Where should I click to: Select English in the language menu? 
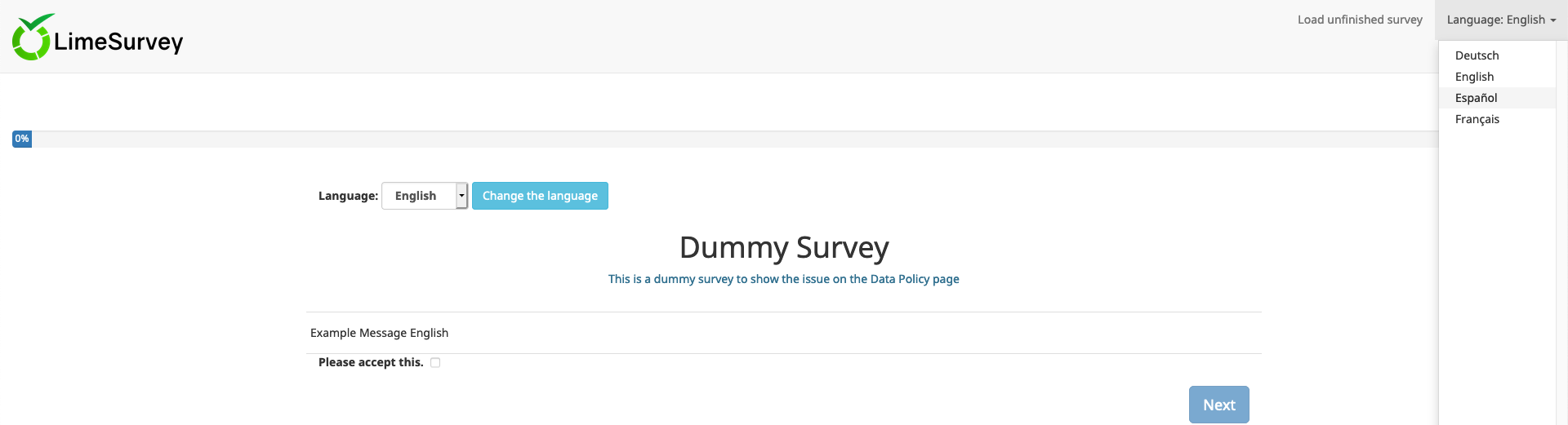pos(1474,77)
